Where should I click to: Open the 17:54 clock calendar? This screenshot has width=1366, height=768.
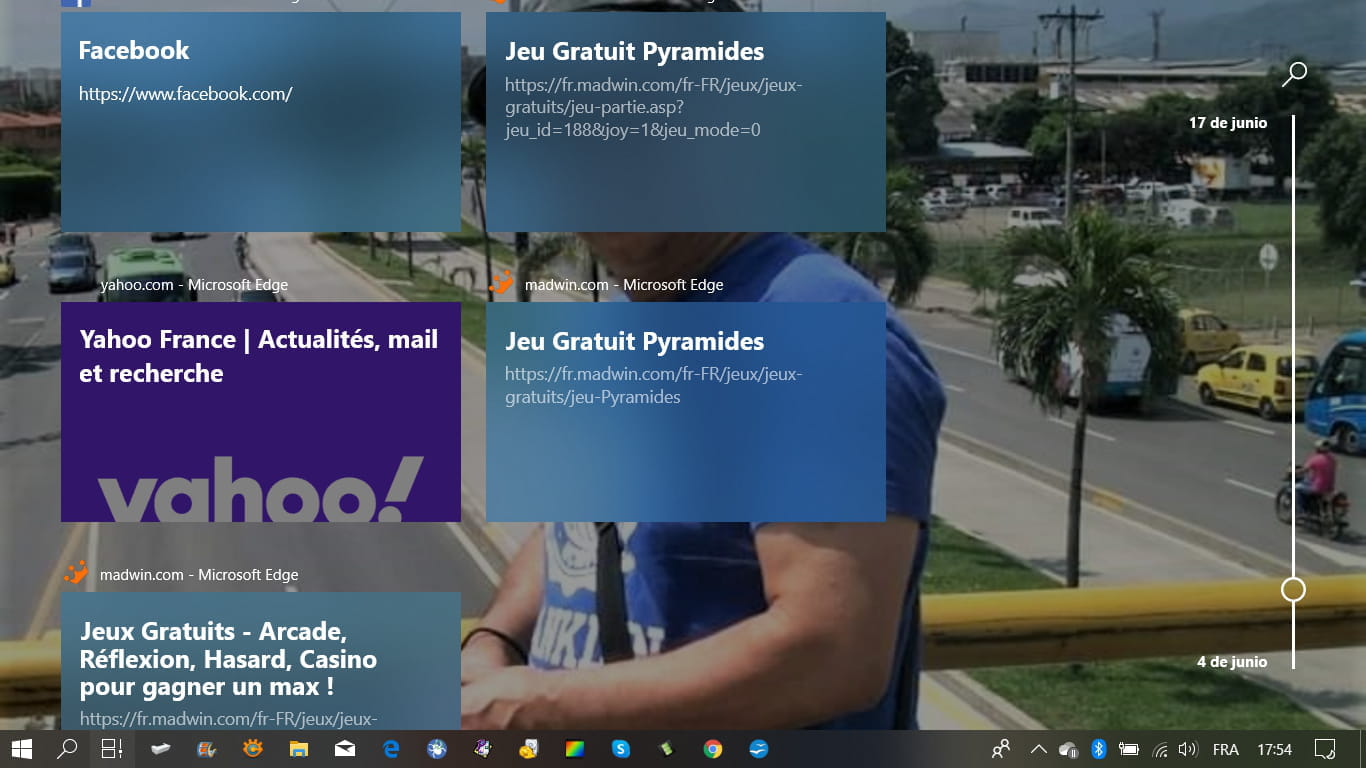tap(1274, 749)
